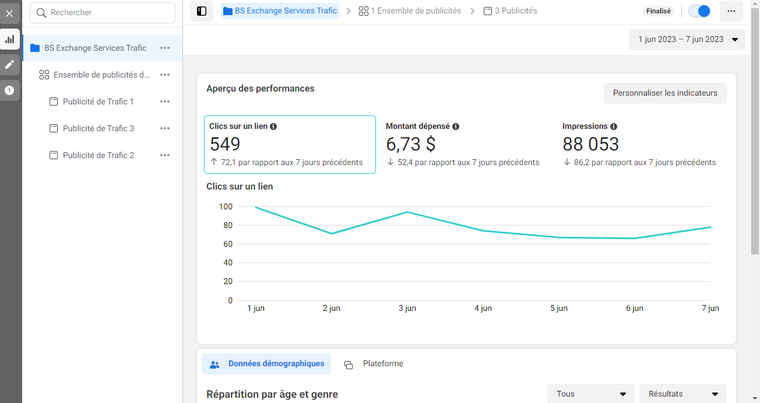Toggle the campaign on/off switch
This screenshot has width=760, height=403.
click(x=699, y=11)
